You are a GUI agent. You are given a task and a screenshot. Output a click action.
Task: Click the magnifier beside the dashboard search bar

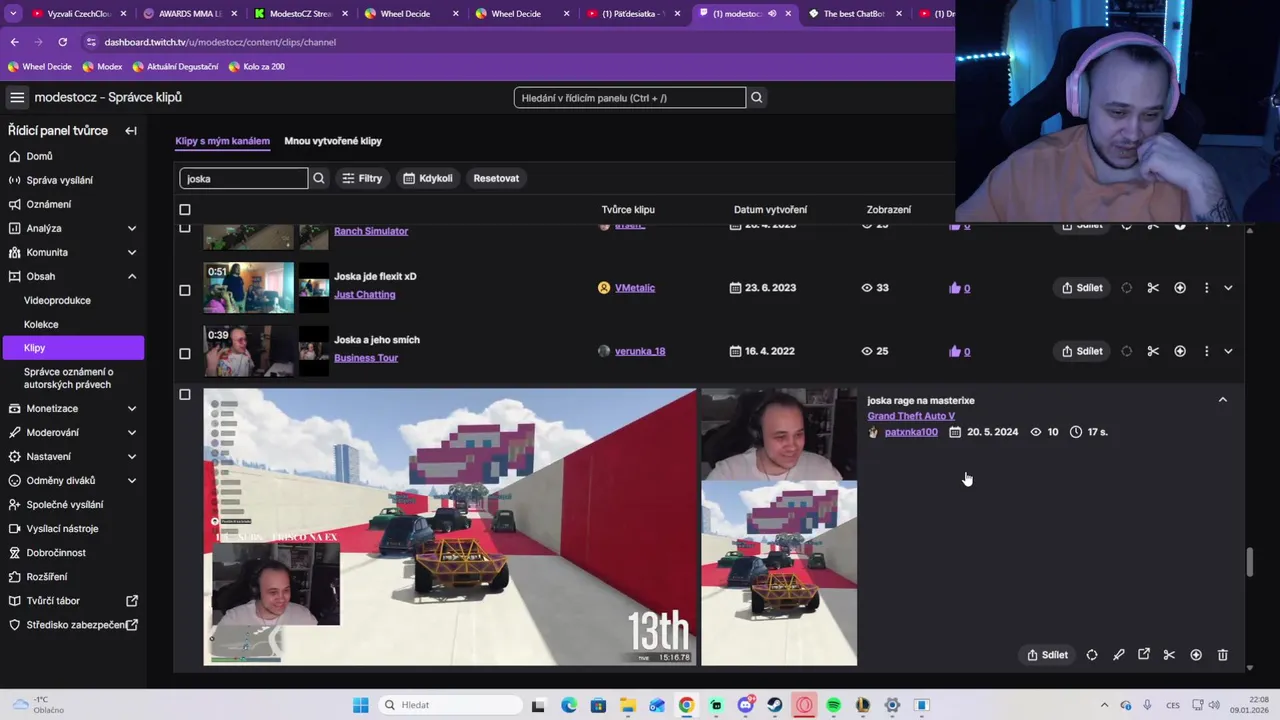point(757,98)
